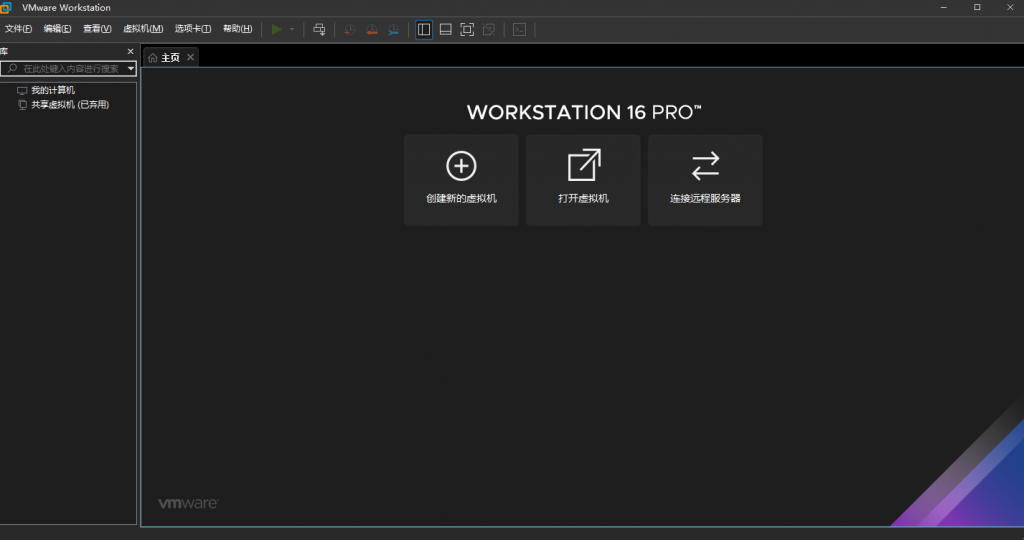The image size is (1024, 540).
Task: Open the 选项卡(T) menu
Action: [193, 29]
